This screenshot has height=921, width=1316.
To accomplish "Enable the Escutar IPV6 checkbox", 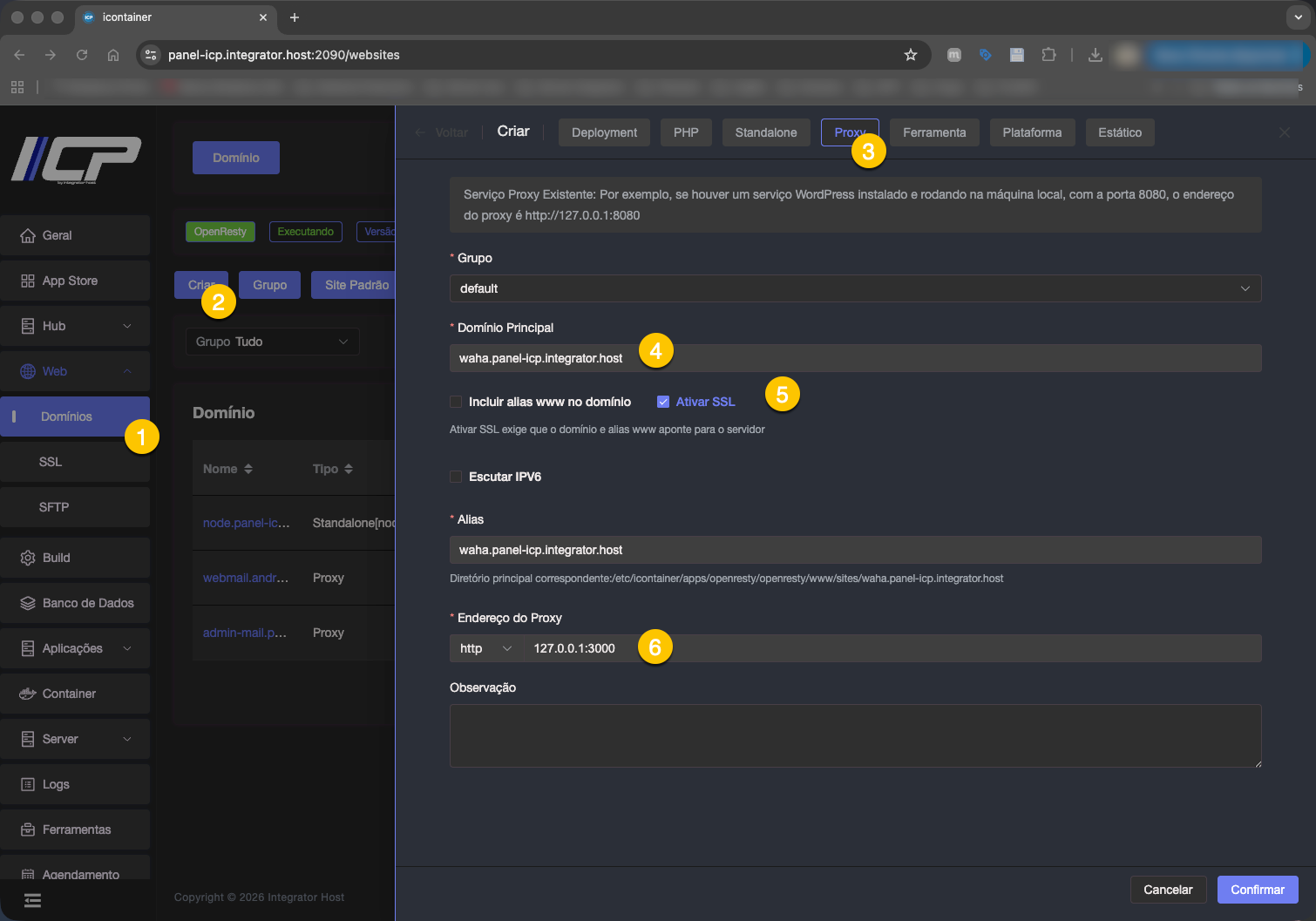I will 456,477.
